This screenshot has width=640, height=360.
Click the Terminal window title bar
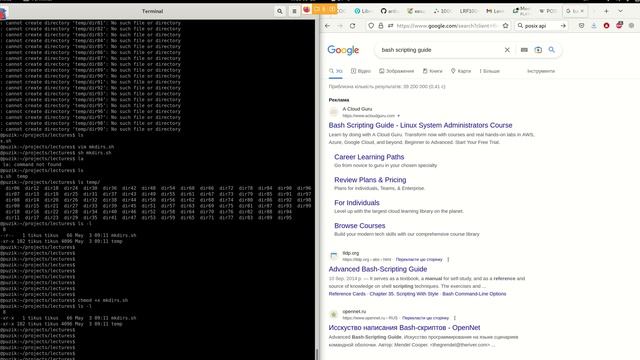point(152,11)
